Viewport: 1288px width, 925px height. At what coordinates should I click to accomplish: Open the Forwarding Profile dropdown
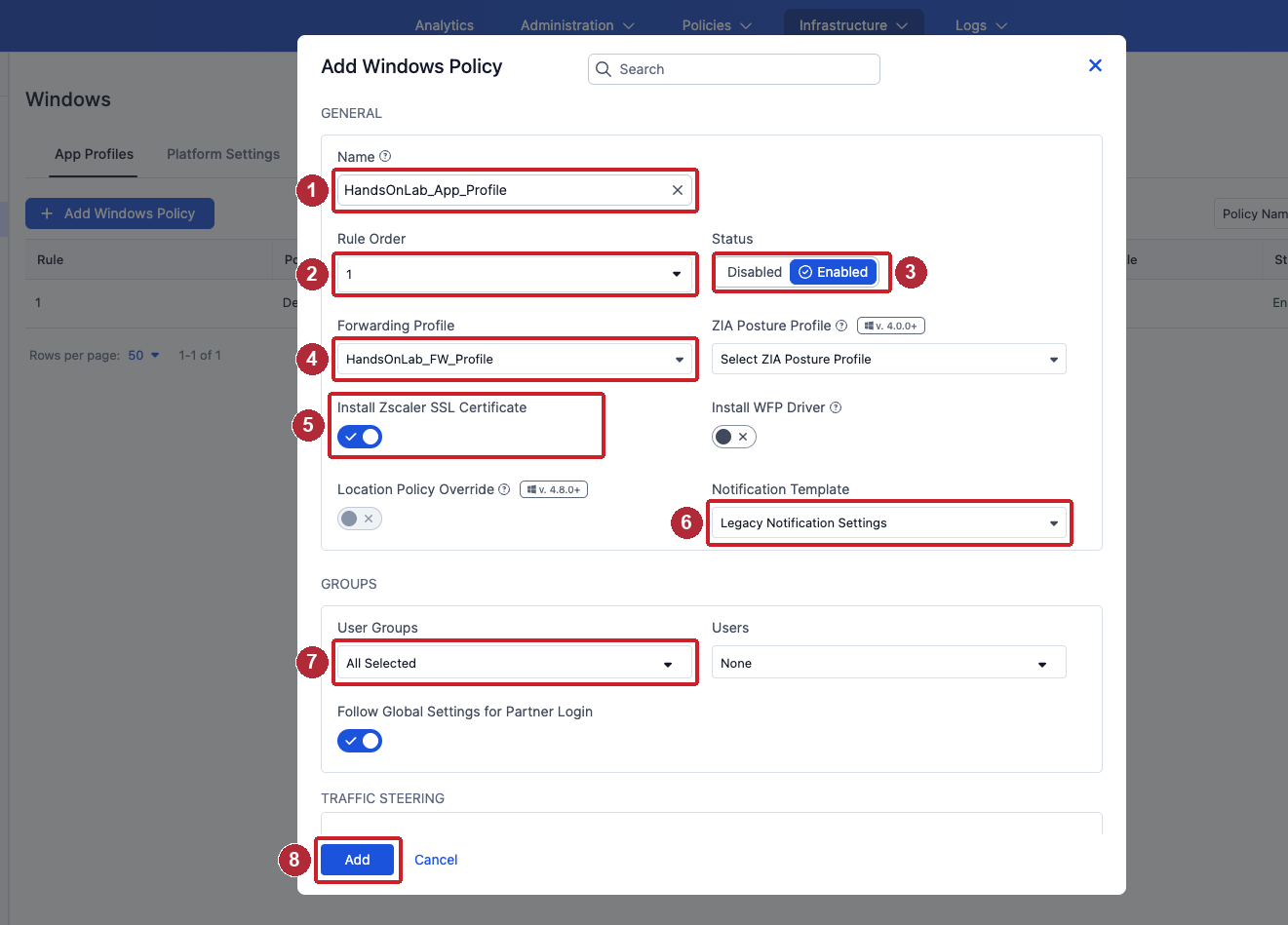pyautogui.click(x=514, y=359)
